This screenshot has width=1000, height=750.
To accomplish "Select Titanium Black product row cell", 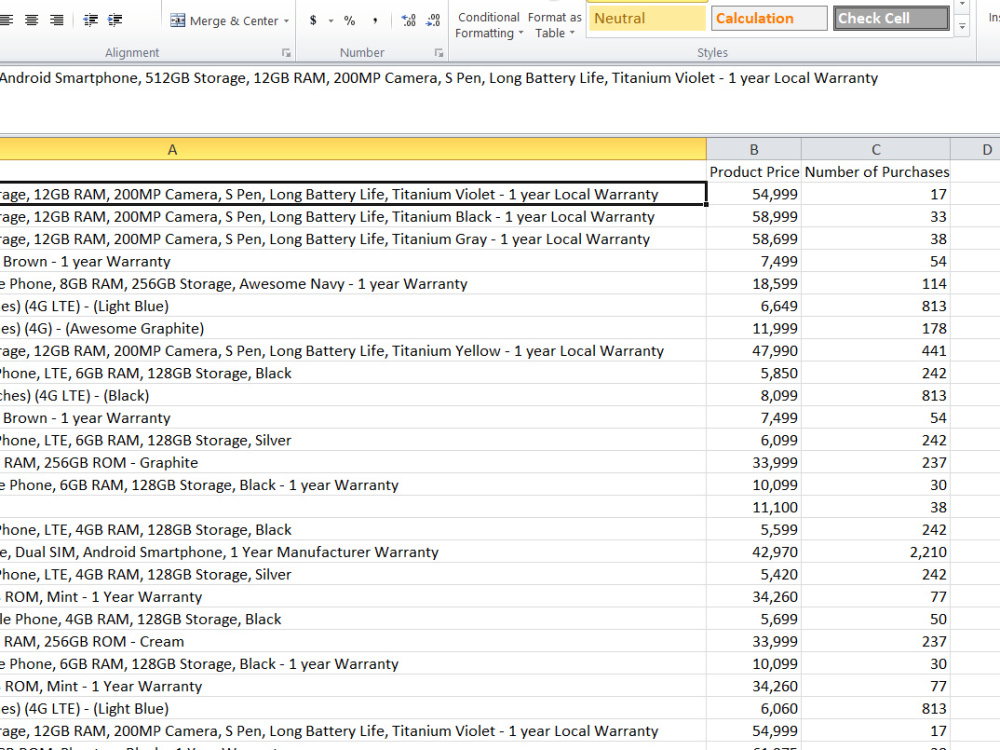I will (x=353, y=217).
